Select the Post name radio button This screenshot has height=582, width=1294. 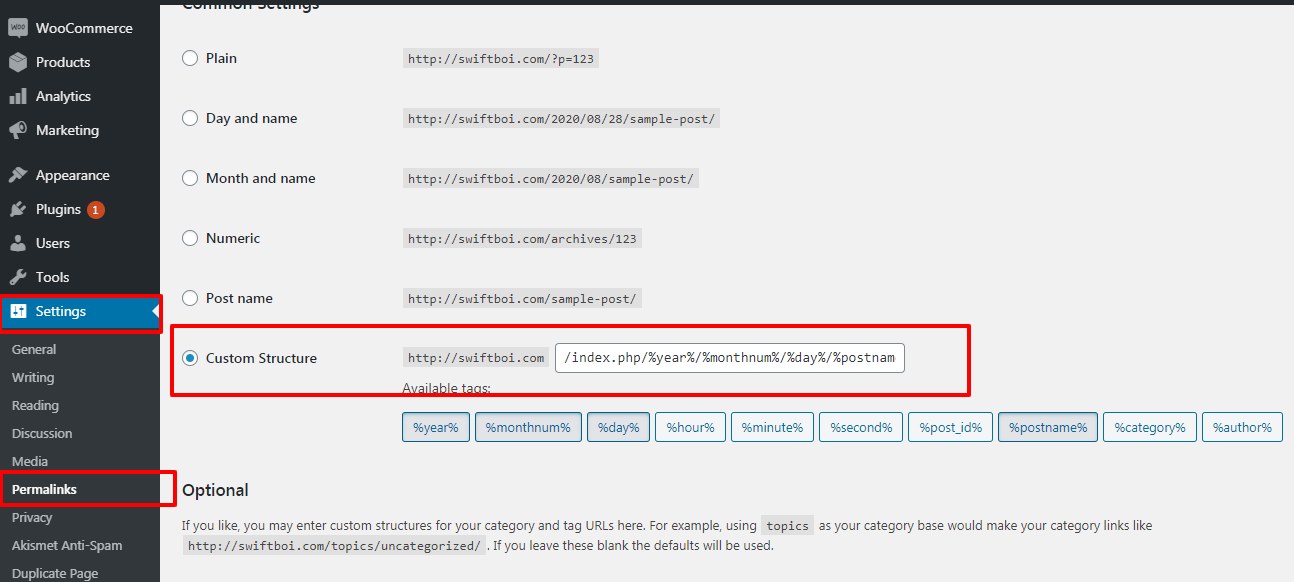tap(190, 298)
